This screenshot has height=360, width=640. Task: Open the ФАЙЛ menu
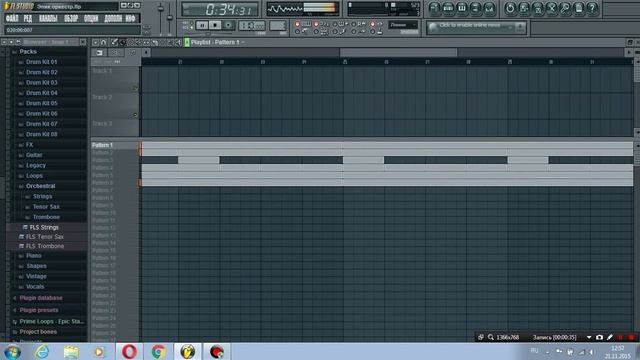coord(12,18)
